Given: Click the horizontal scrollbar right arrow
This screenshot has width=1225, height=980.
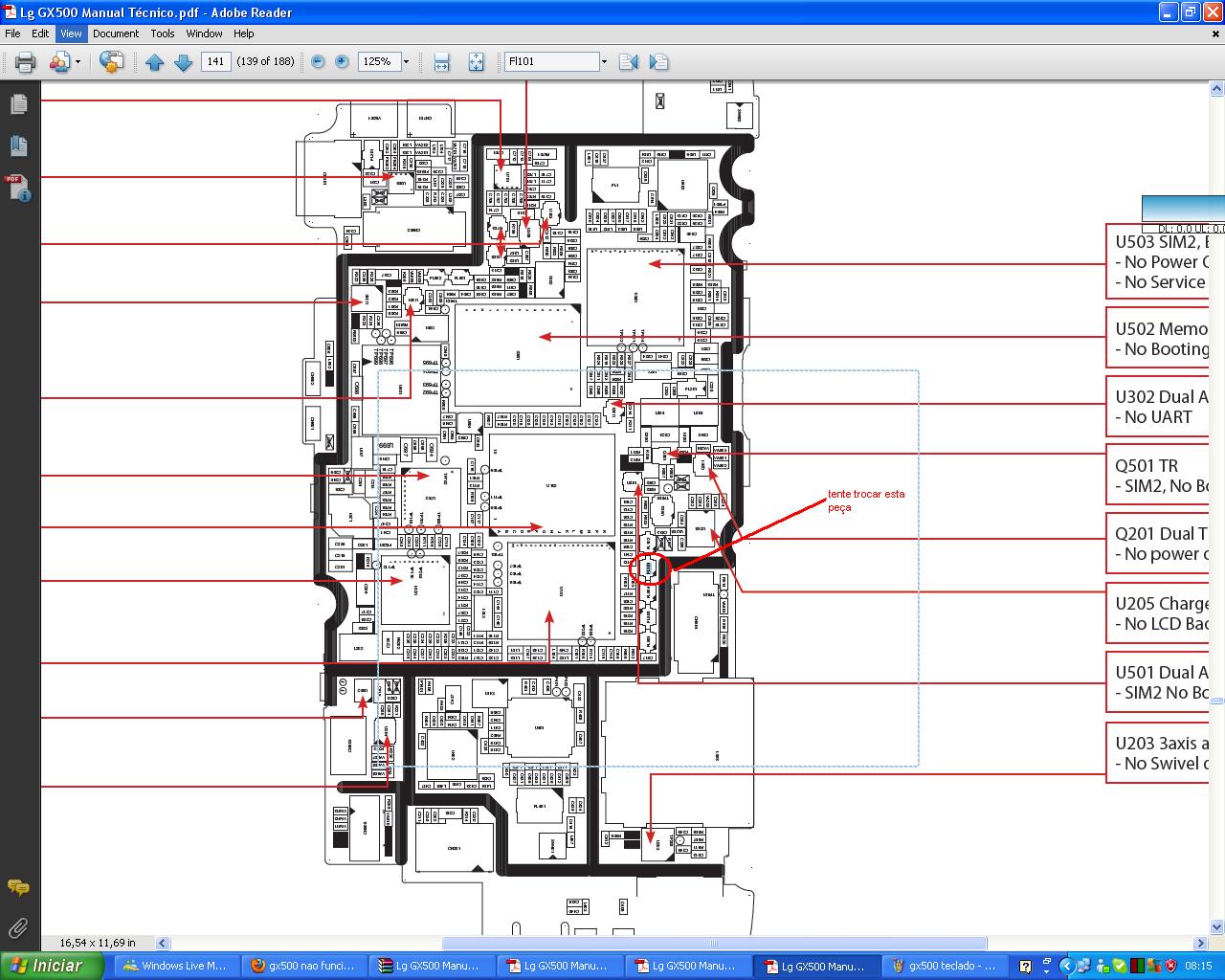Looking at the screenshot, I should click(1201, 943).
